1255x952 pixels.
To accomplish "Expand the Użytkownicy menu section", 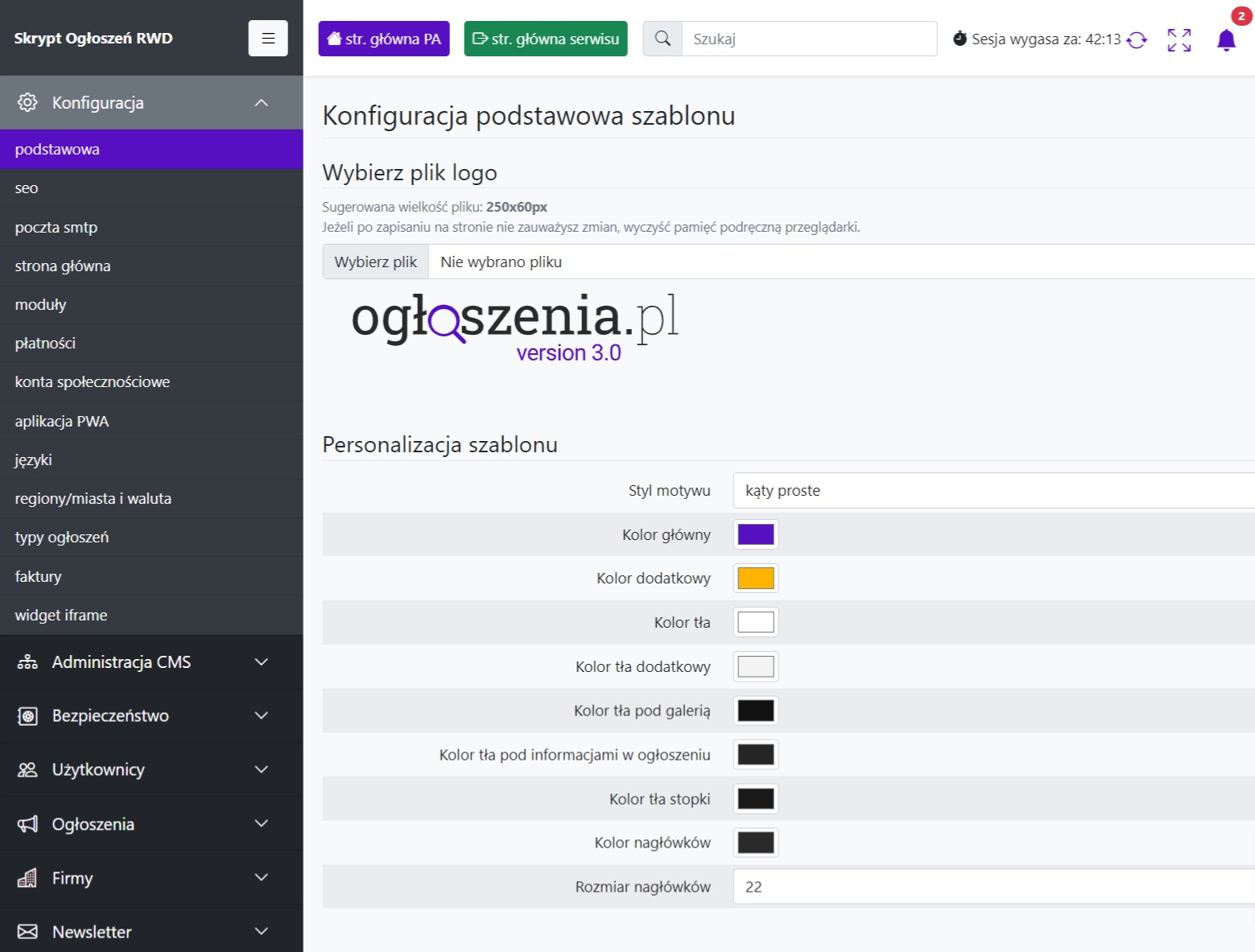I will [x=261, y=769].
